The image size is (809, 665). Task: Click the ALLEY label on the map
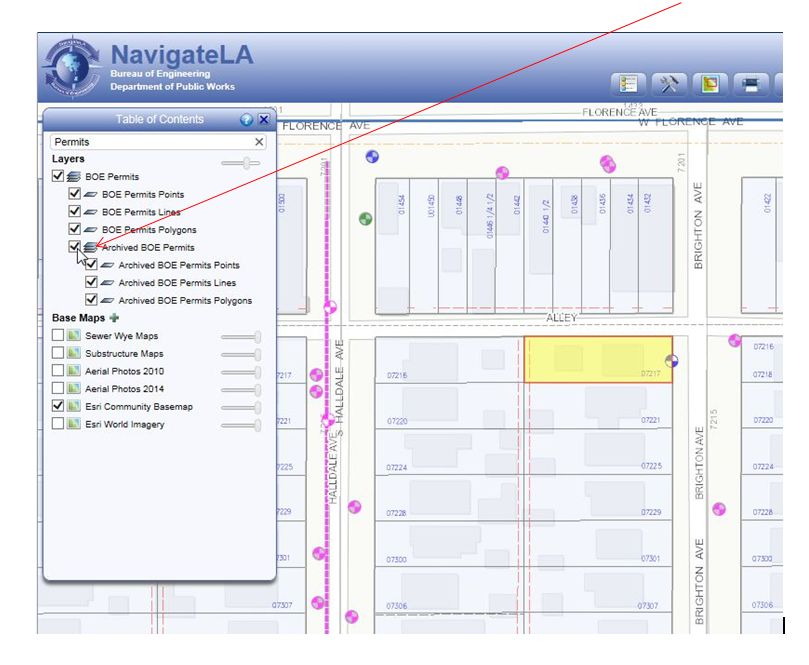561,318
